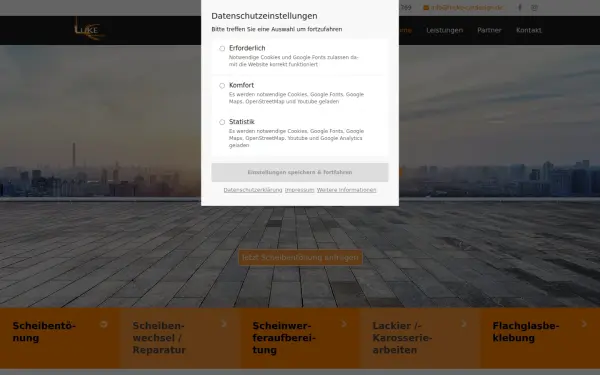Open the Lackier /- Karosseriearbeiten tile
Viewport: 600px width, 375px height.
click(x=420, y=338)
